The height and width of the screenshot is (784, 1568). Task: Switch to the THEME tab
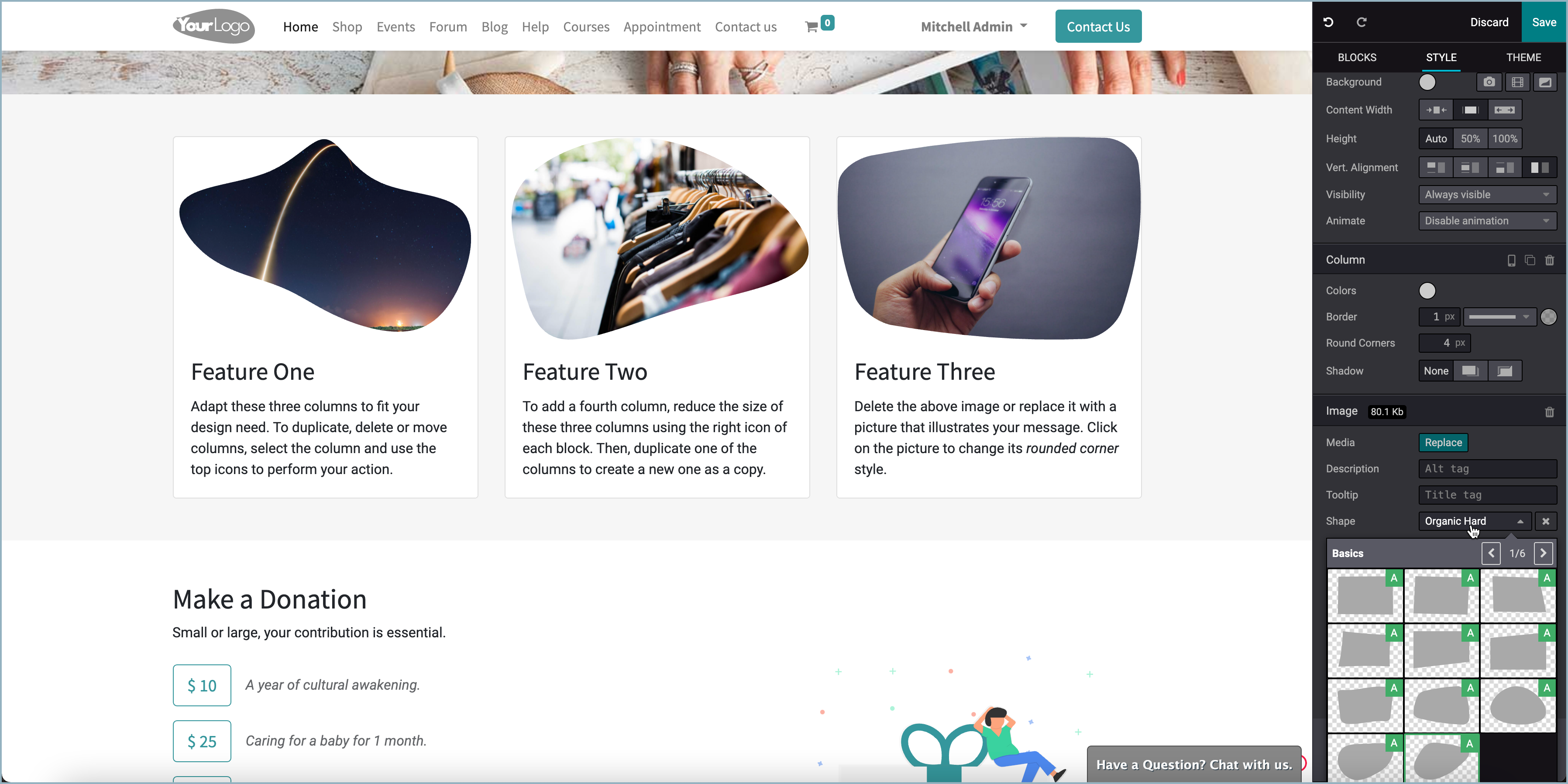point(1523,57)
